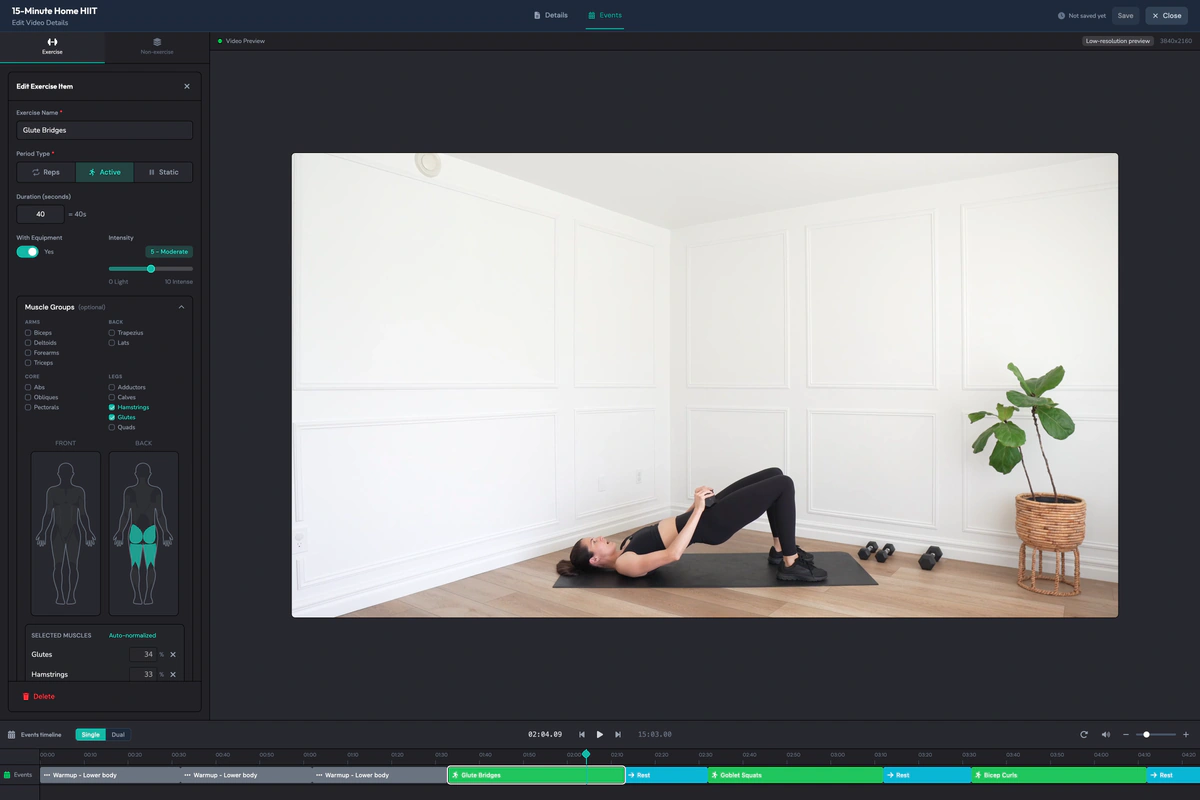Viewport: 1200px width, 800px height.
Task: Remove Glutes from selected muscles
Action: [173, 654]
